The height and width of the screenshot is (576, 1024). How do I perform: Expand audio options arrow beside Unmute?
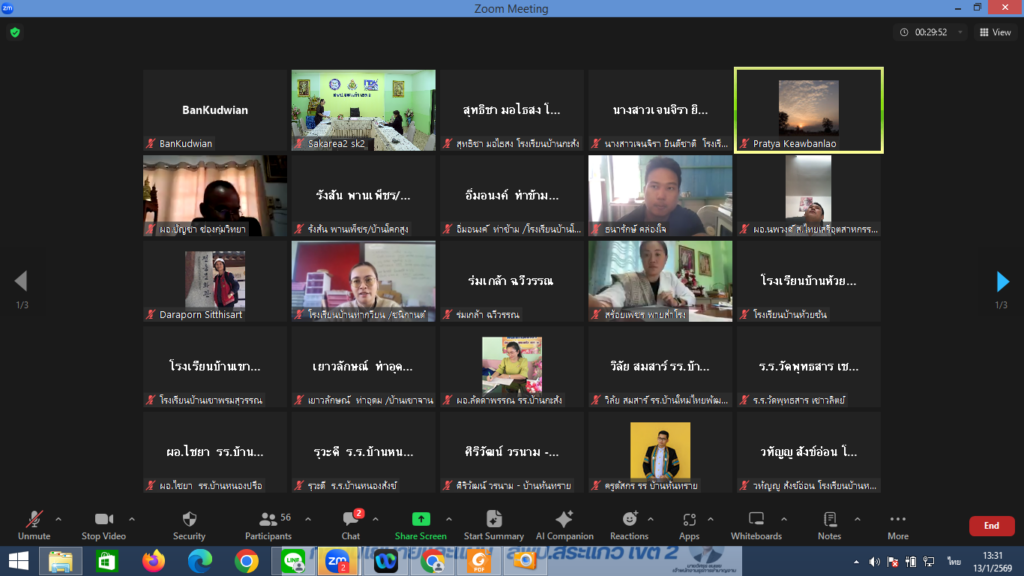(x=58, y=519)
